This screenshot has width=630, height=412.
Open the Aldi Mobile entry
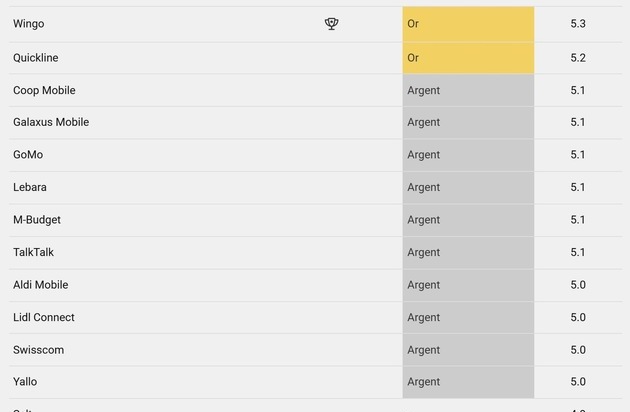tap(41, 285)
